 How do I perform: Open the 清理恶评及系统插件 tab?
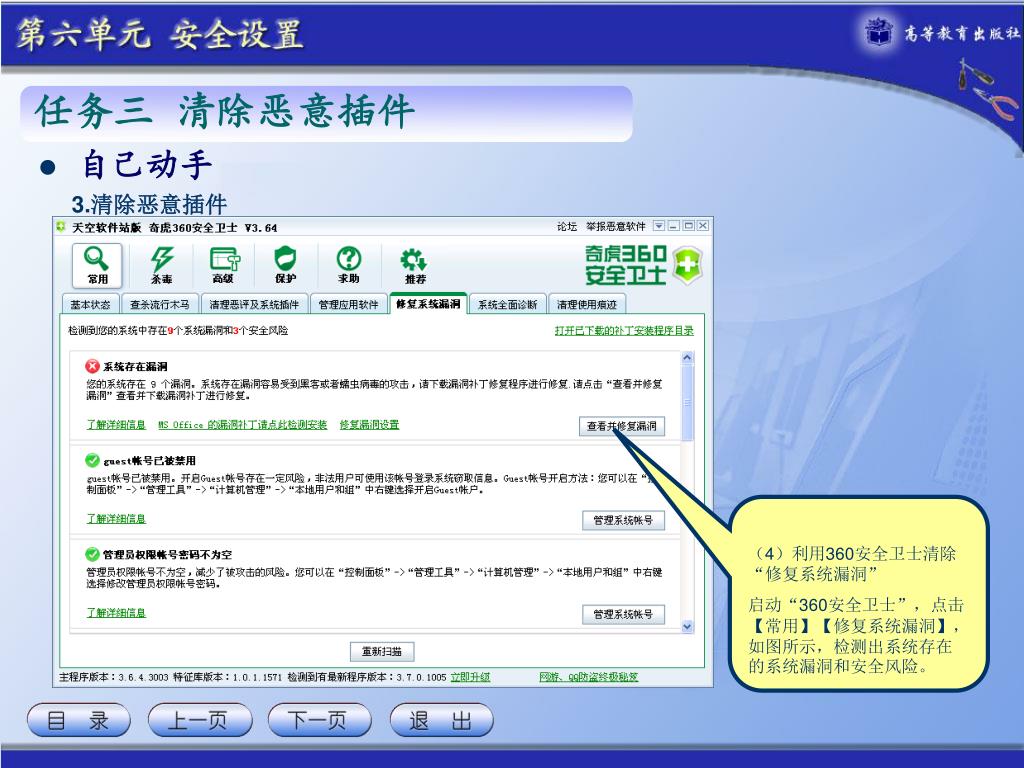pyautogui.click(x=254, y=304)
